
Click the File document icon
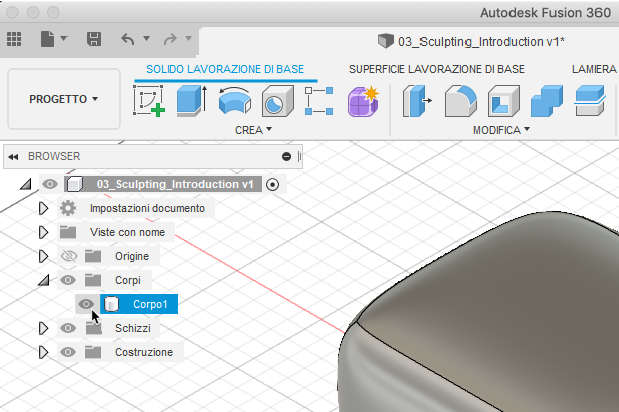47,39
